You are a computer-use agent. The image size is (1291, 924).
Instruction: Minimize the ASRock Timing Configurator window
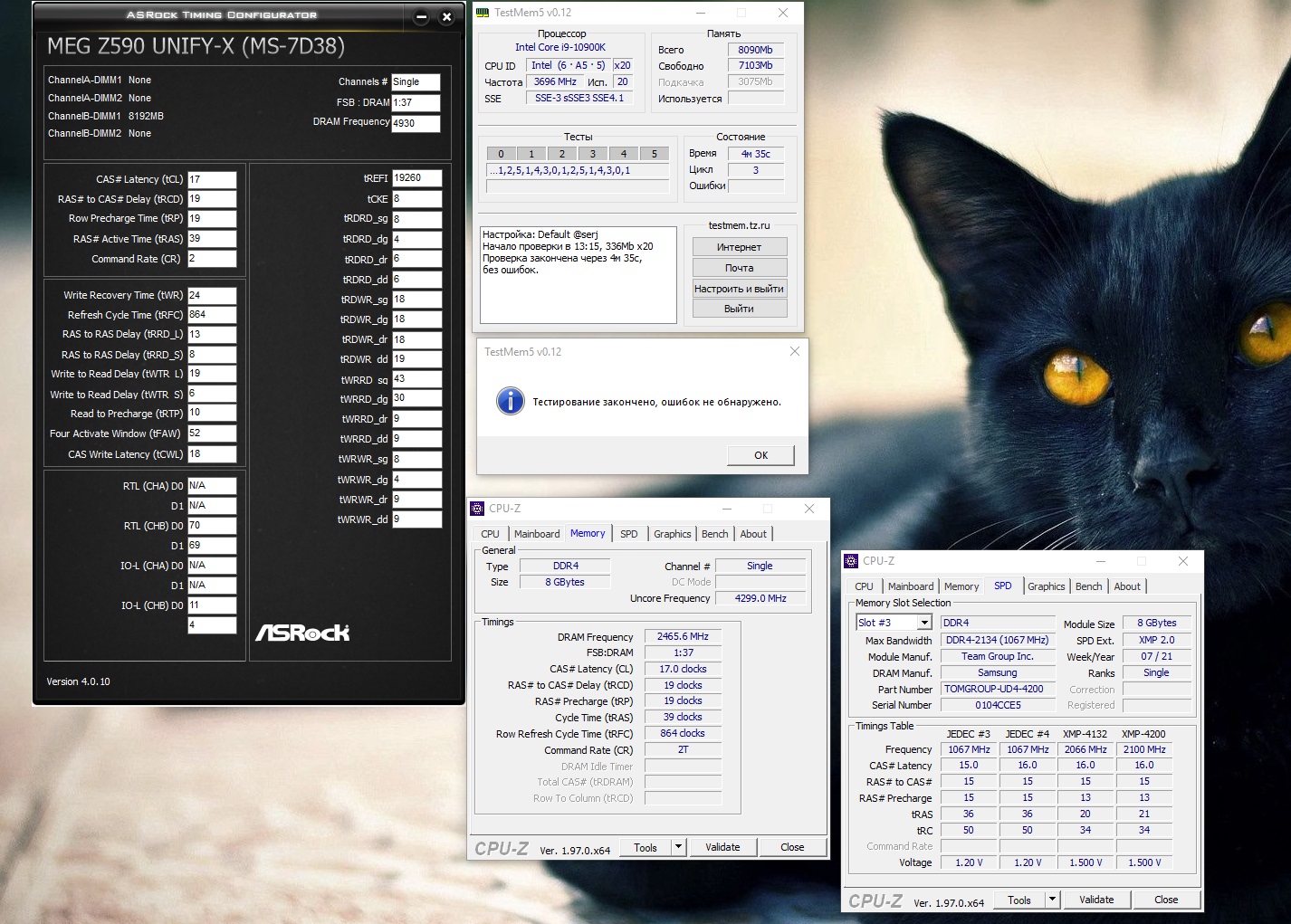pos(421,16)
